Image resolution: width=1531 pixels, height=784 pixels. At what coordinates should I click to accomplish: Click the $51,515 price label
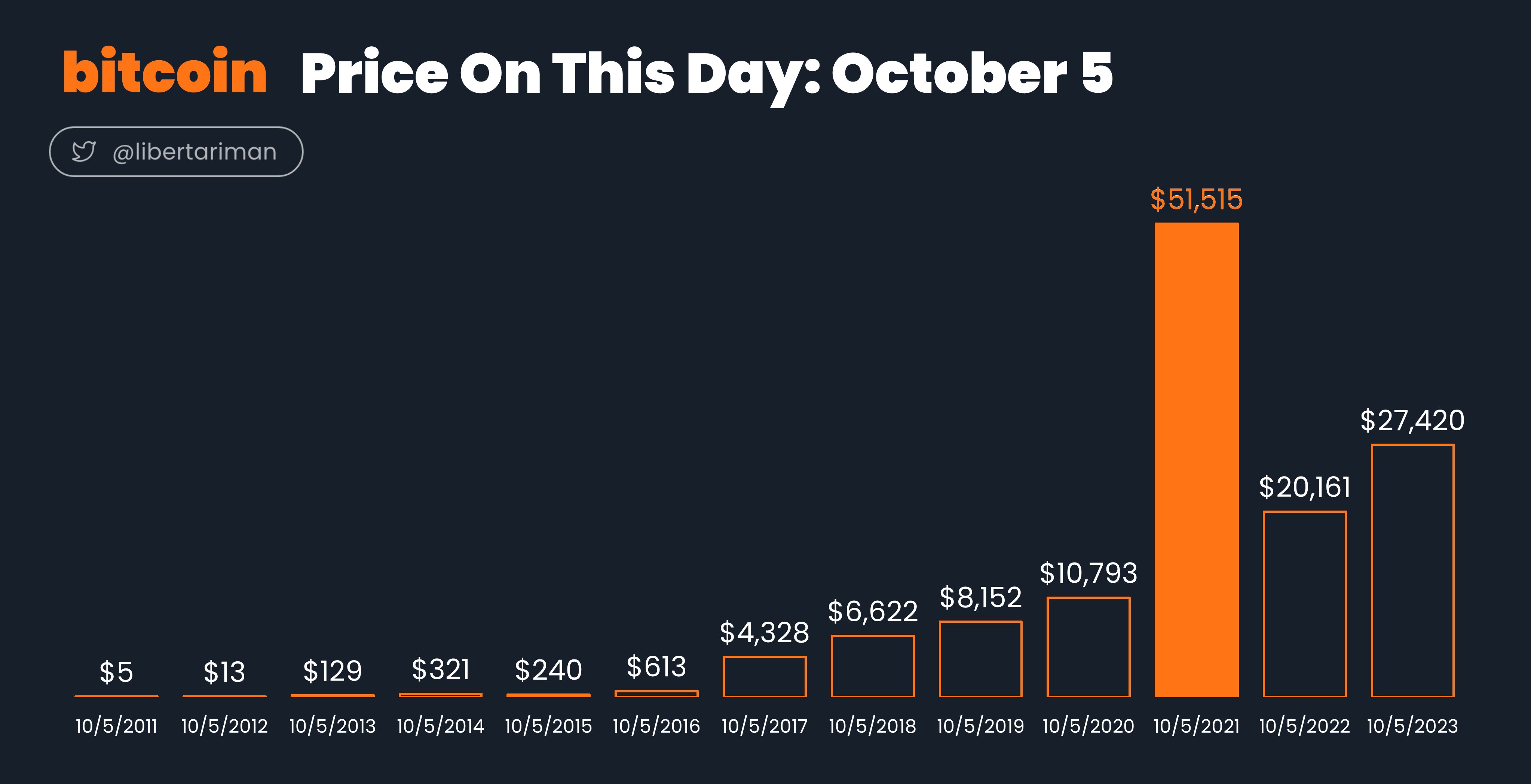click(1196, 199)
